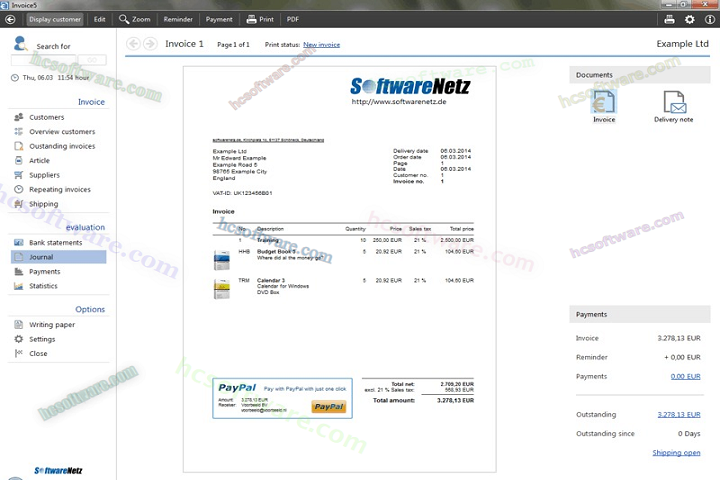The height and width of the screenshot is (480, 720).
Task: Click the clock icon beside the date
Action: click(15, 78)
